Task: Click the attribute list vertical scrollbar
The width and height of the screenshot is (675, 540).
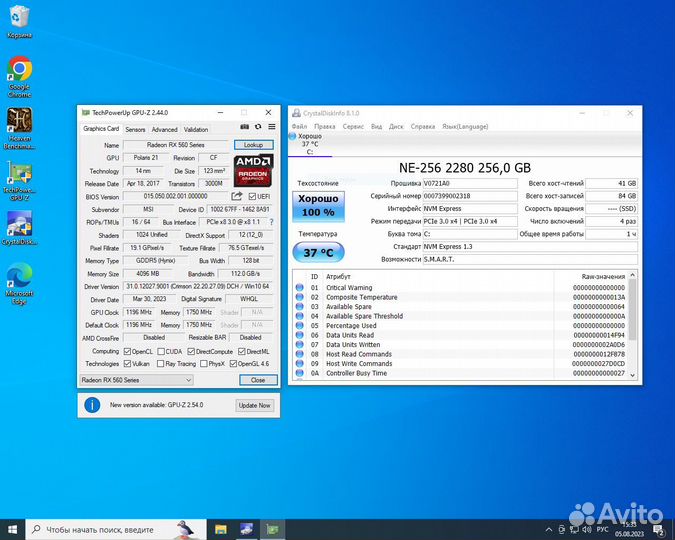Action: 632,309
